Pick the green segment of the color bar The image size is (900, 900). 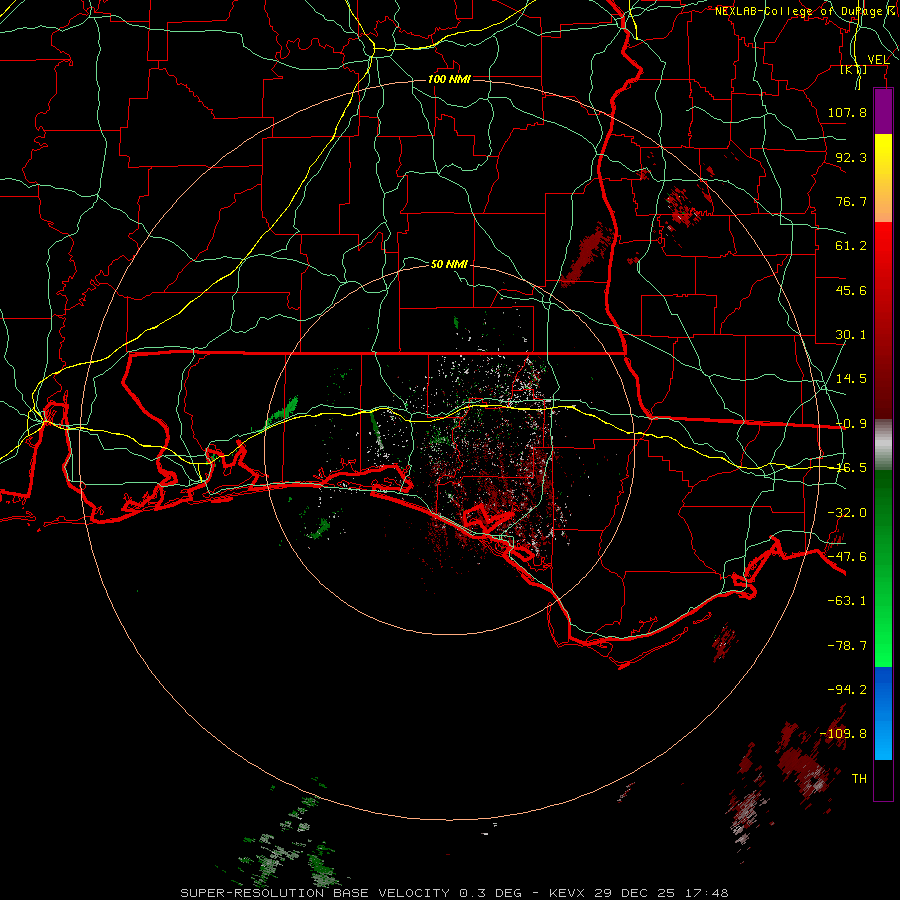[x=883, y=568]
